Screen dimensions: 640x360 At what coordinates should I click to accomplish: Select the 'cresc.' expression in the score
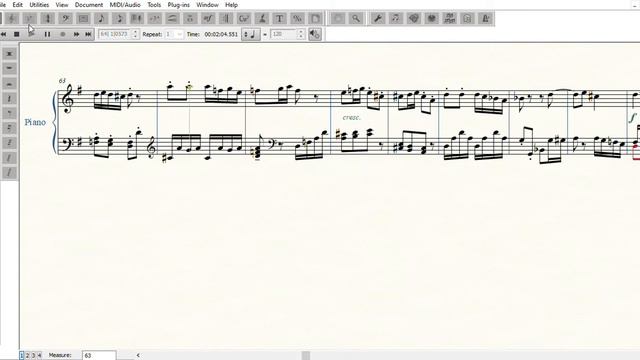coord(351,118)
